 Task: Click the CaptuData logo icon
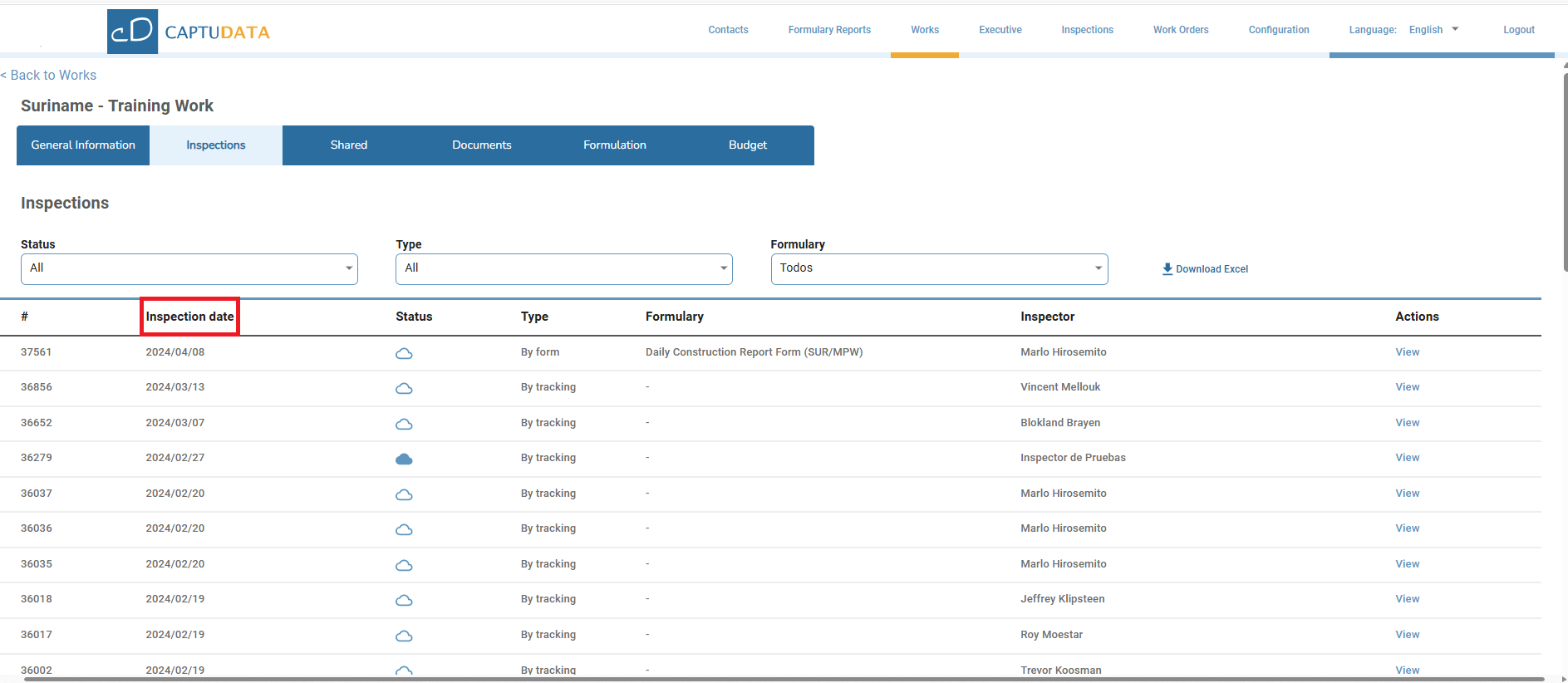coord(132,32)
